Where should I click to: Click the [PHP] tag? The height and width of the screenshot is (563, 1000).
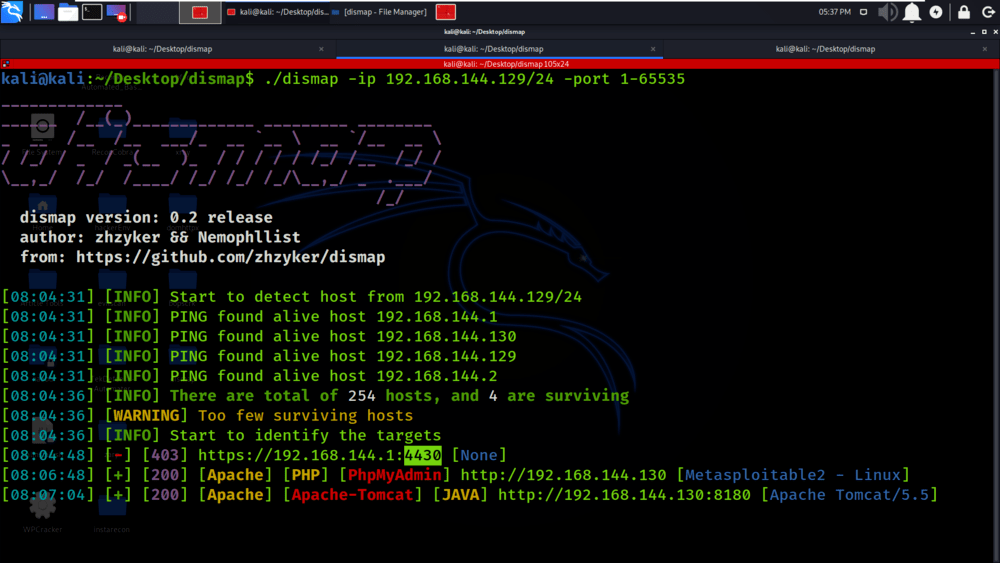click(305, 475)
